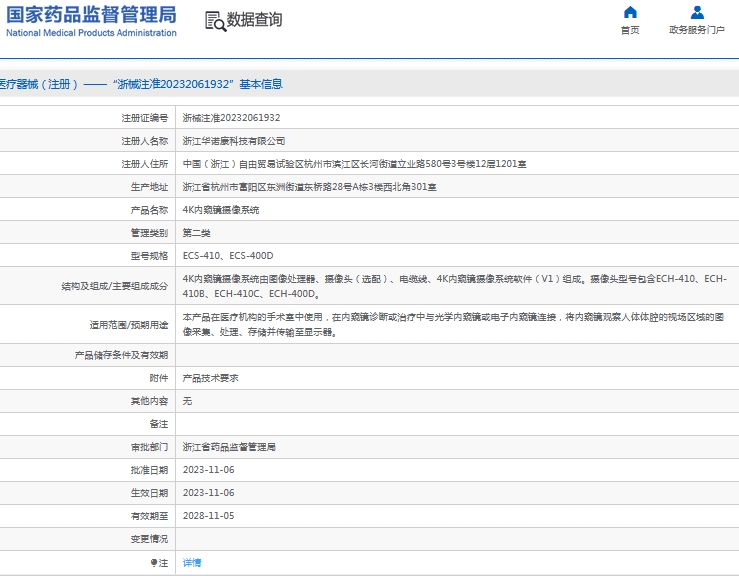Click the 变更情况 label
The width and height of the screenshot is (739, 576).
[x=149, y=539]
